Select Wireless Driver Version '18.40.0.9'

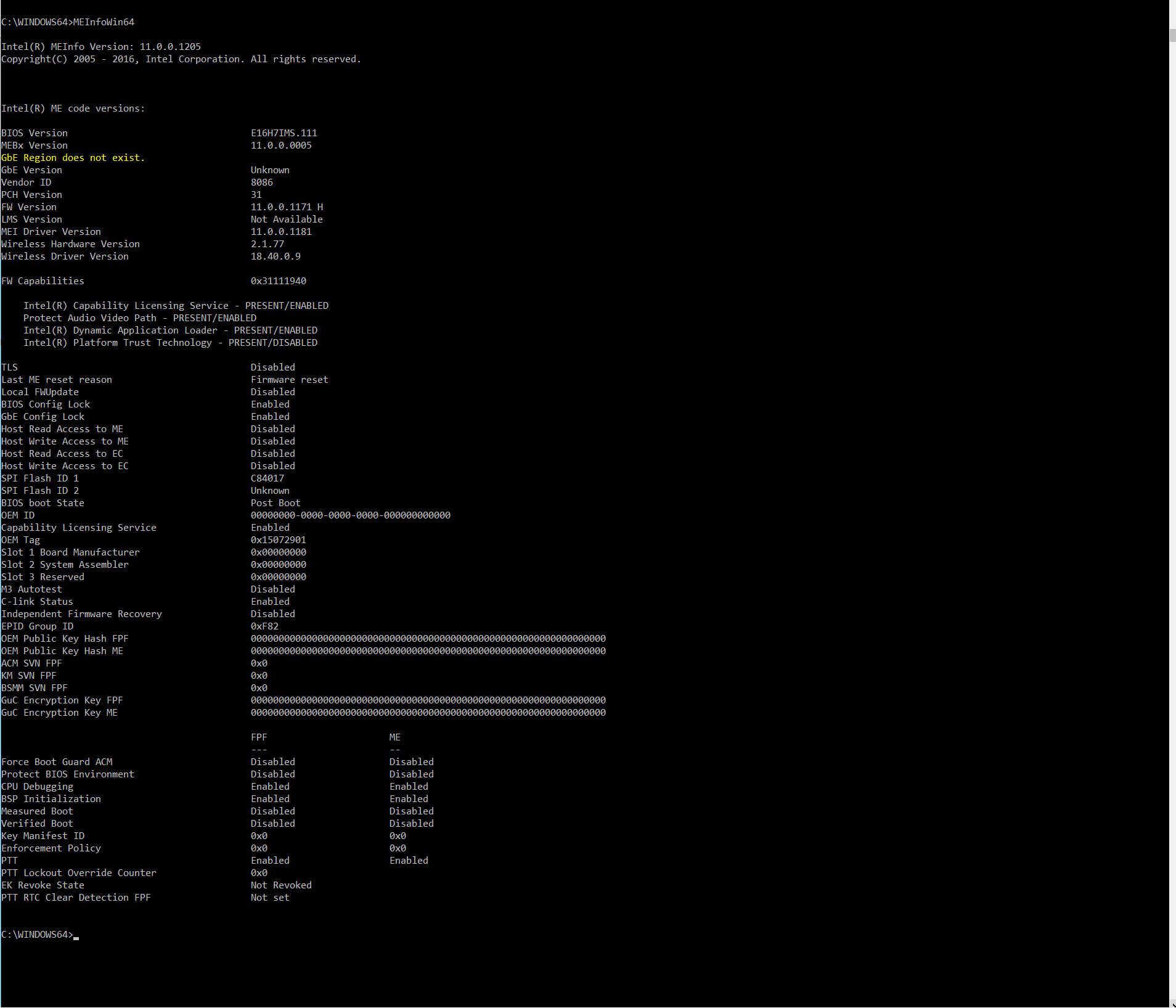(x=276, y=256)
